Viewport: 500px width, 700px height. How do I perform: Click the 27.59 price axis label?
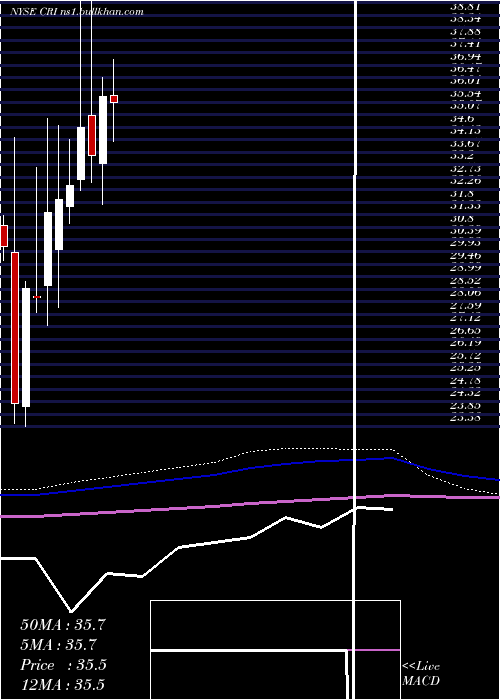[465, 306]
